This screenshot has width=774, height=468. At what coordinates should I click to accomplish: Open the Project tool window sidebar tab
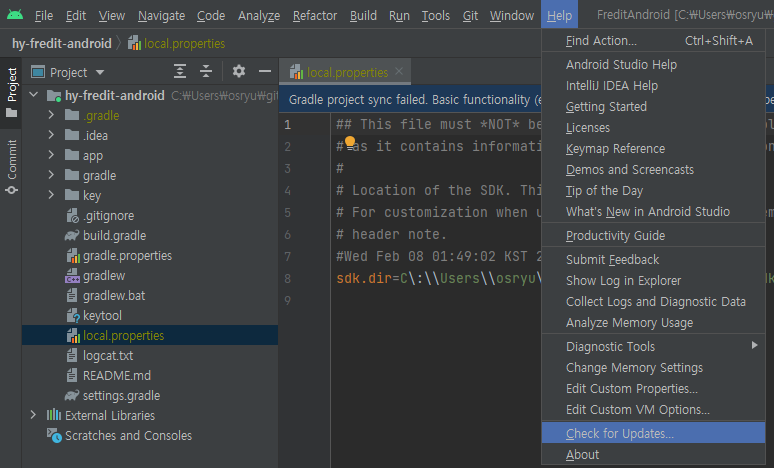(11, 93)
